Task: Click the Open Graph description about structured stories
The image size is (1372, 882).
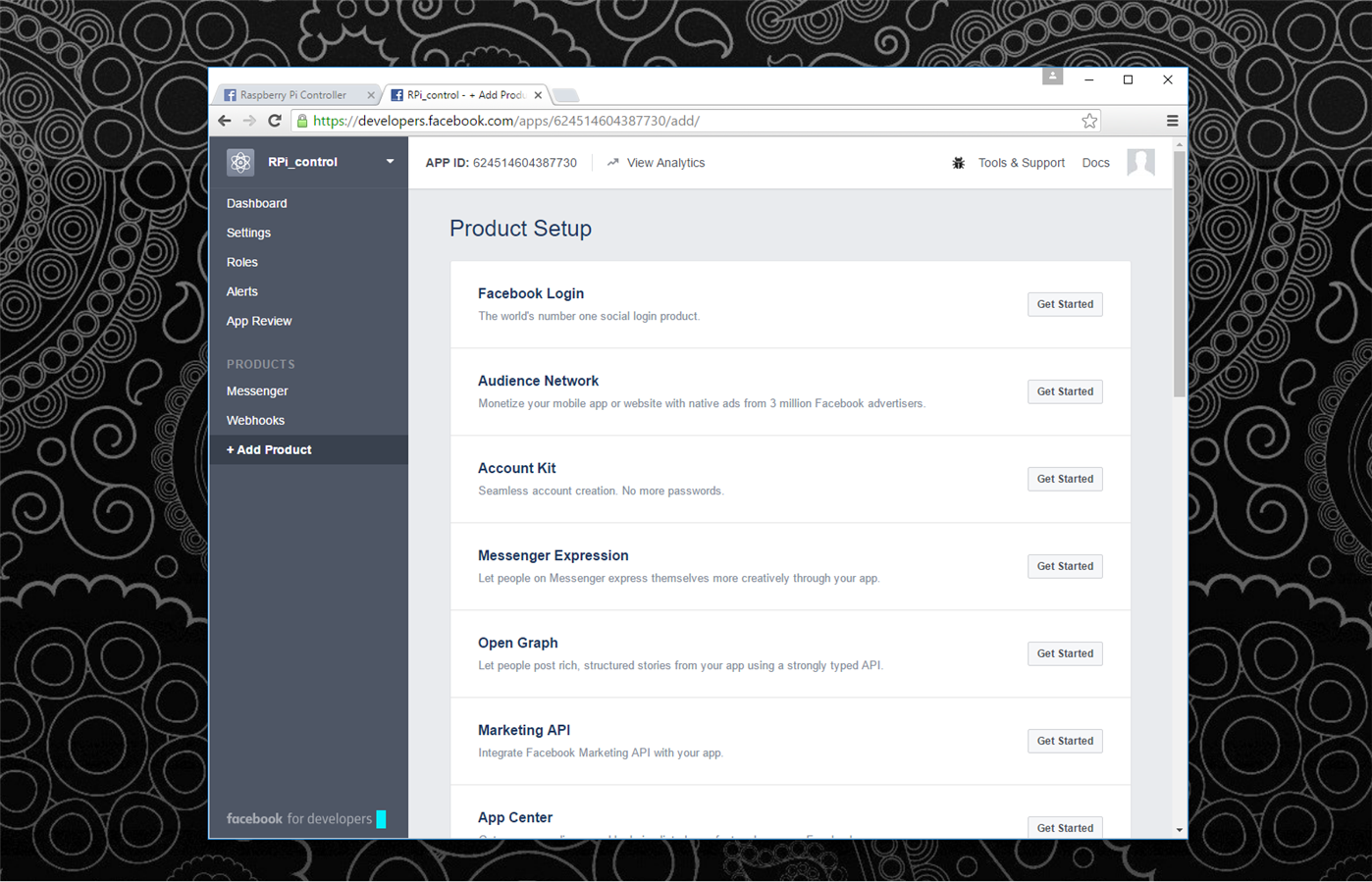Action: coord(680,665)
